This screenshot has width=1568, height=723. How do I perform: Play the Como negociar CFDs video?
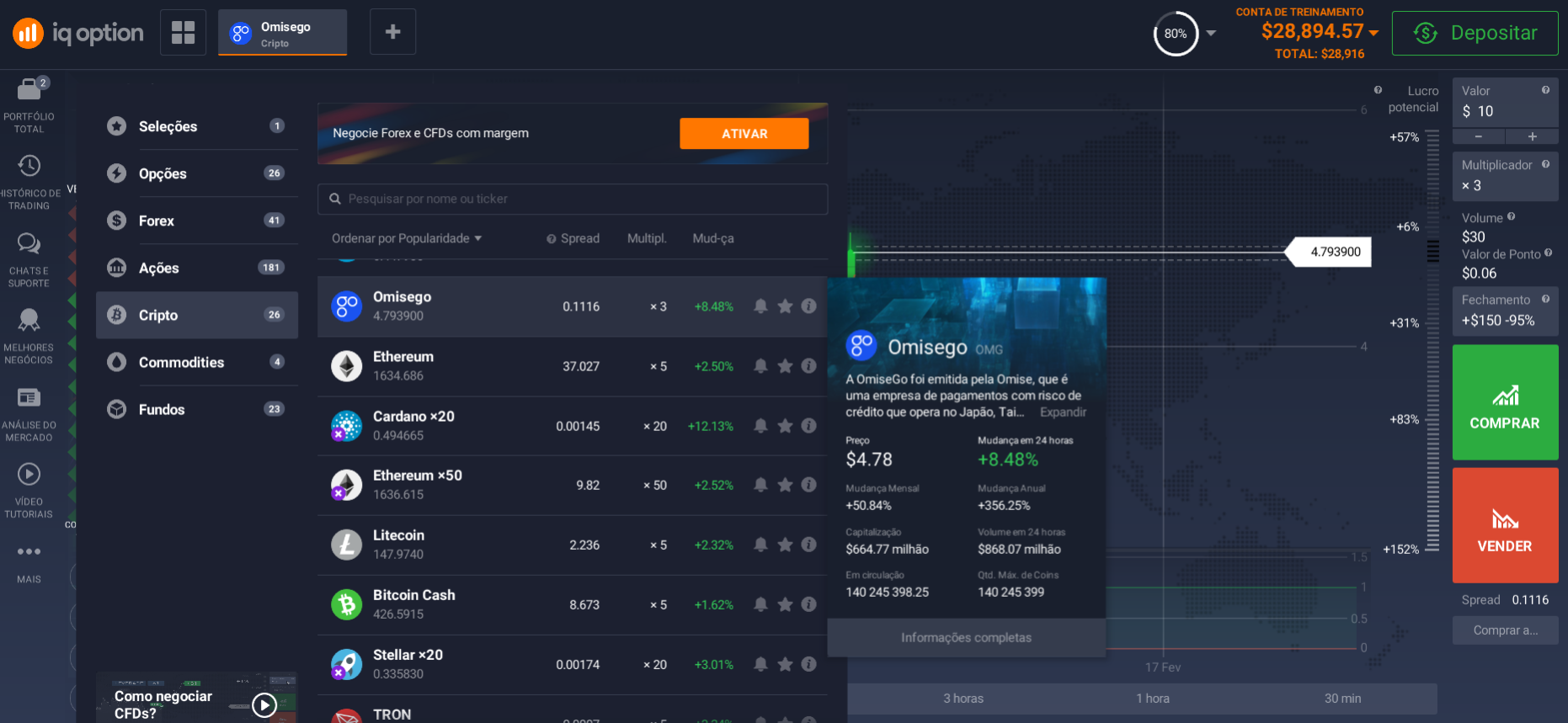click(x=264, y=704)
